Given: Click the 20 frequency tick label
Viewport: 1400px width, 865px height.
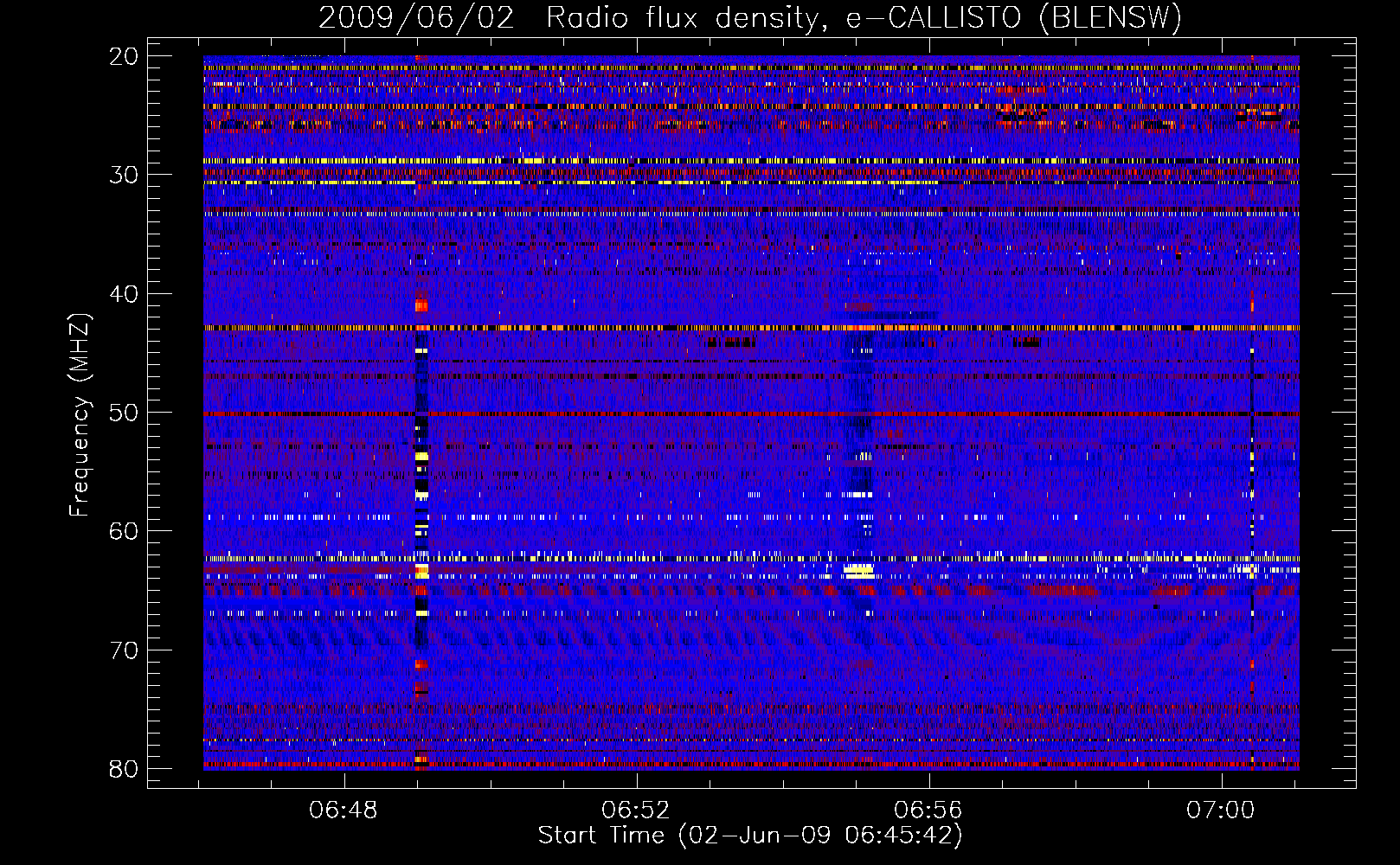Looking at the screenshot, I should tap(125, 56).
